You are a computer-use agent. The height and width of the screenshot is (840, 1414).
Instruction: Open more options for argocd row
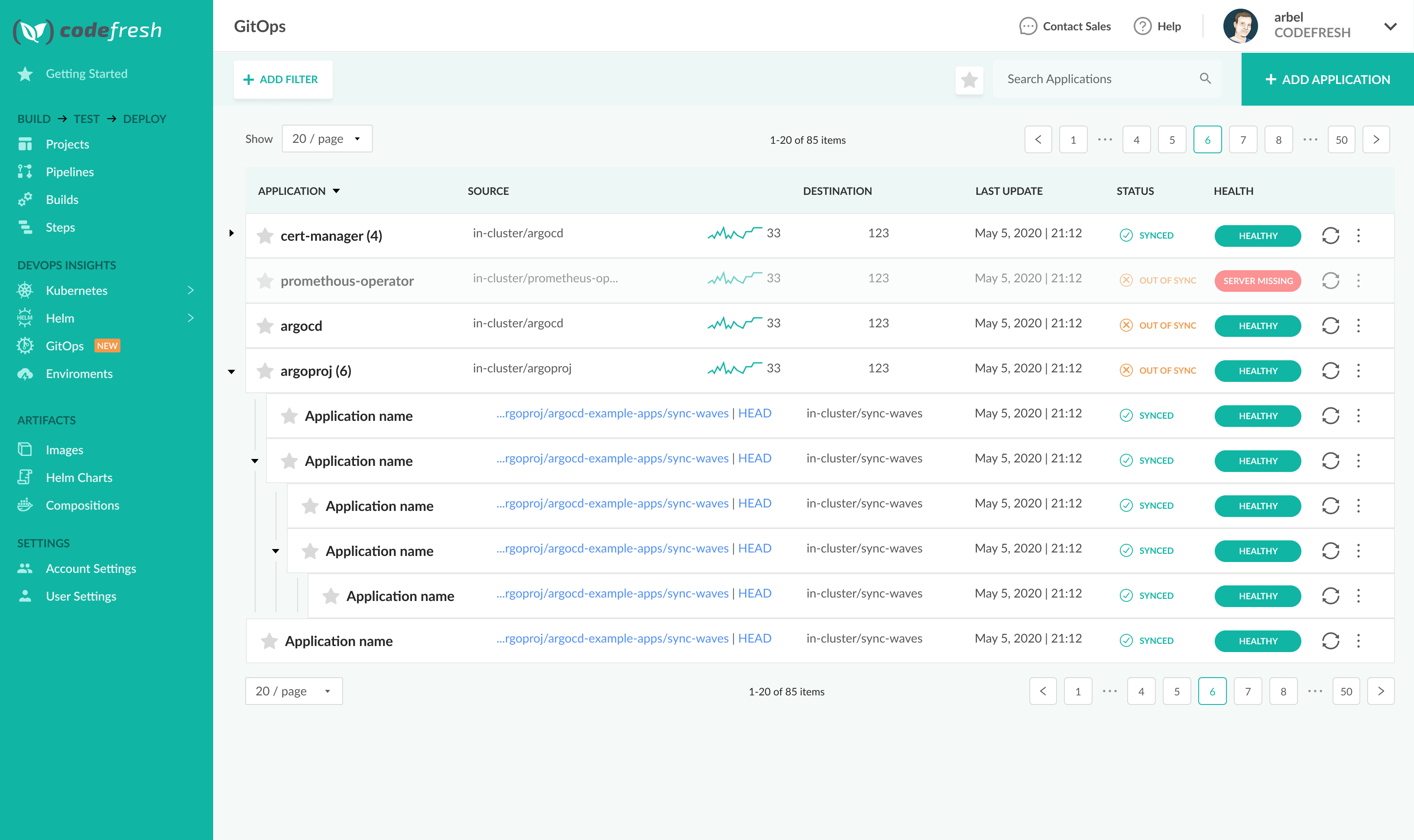[1358, 326]
